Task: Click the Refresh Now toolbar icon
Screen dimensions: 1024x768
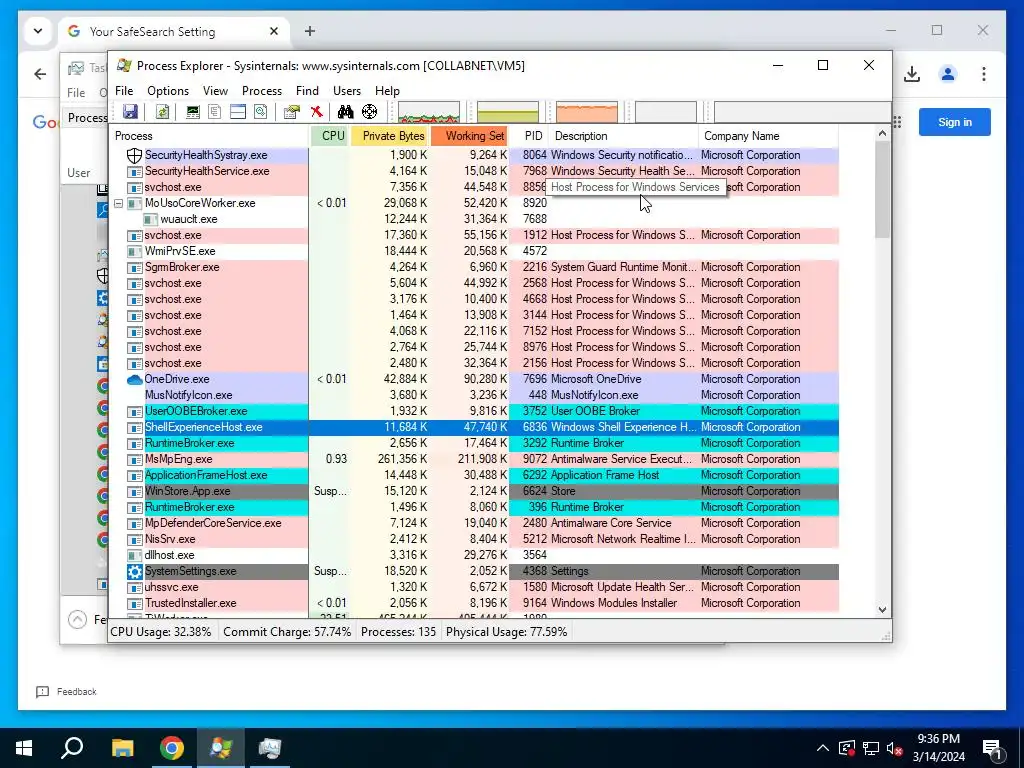Action: 162,112
